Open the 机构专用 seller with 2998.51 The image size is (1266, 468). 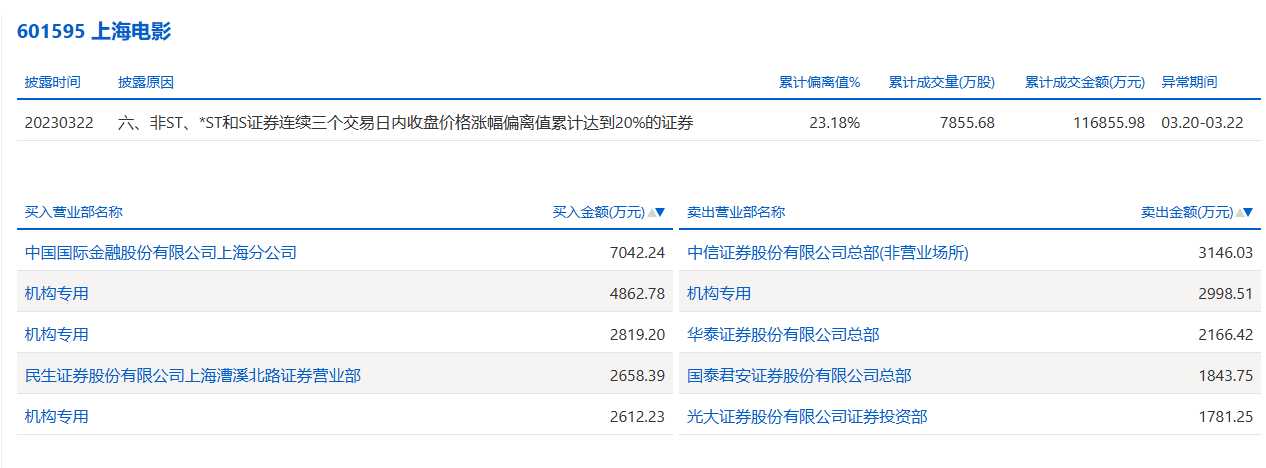[719, 294]
